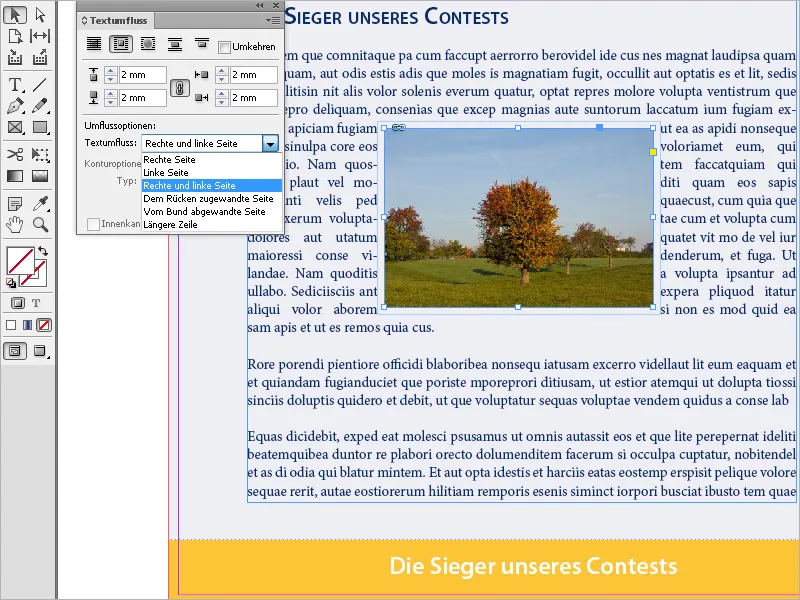Select the Note tool
The width and height of the screenshot is (800, 600).
click(x=15, y=204)
